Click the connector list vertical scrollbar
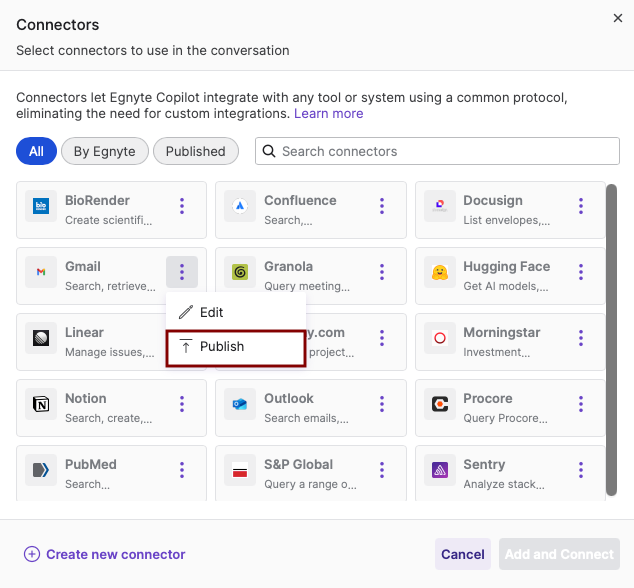634x588 pixels. coord(611,340)
